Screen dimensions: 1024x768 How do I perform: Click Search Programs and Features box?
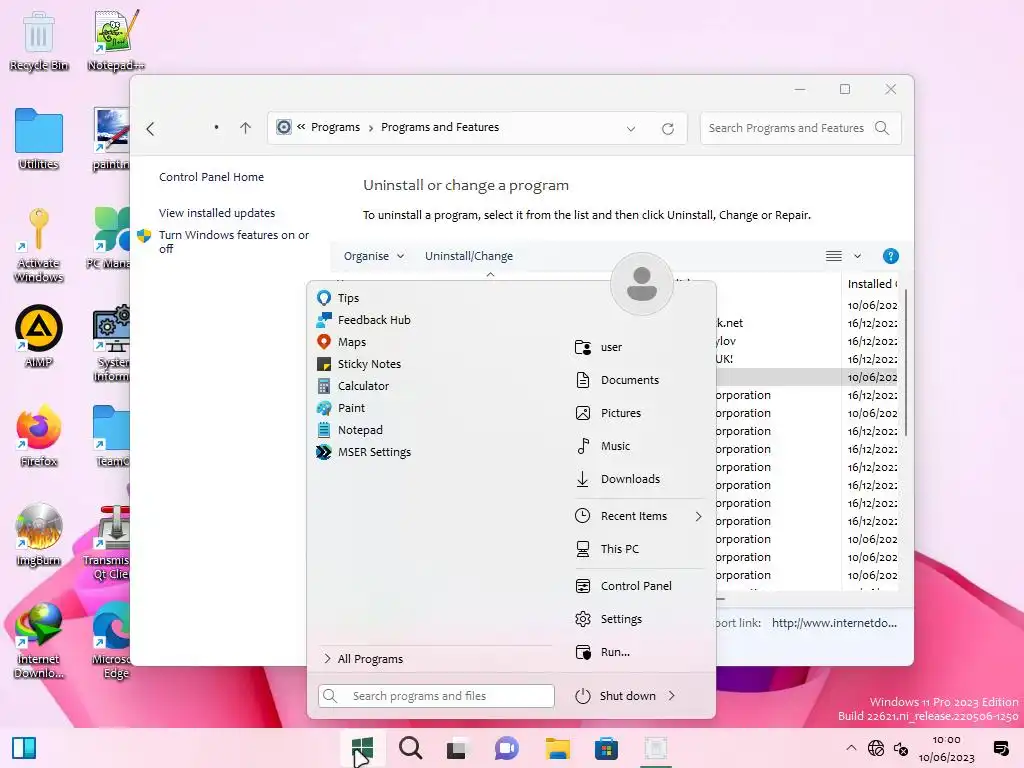point(800,128)
